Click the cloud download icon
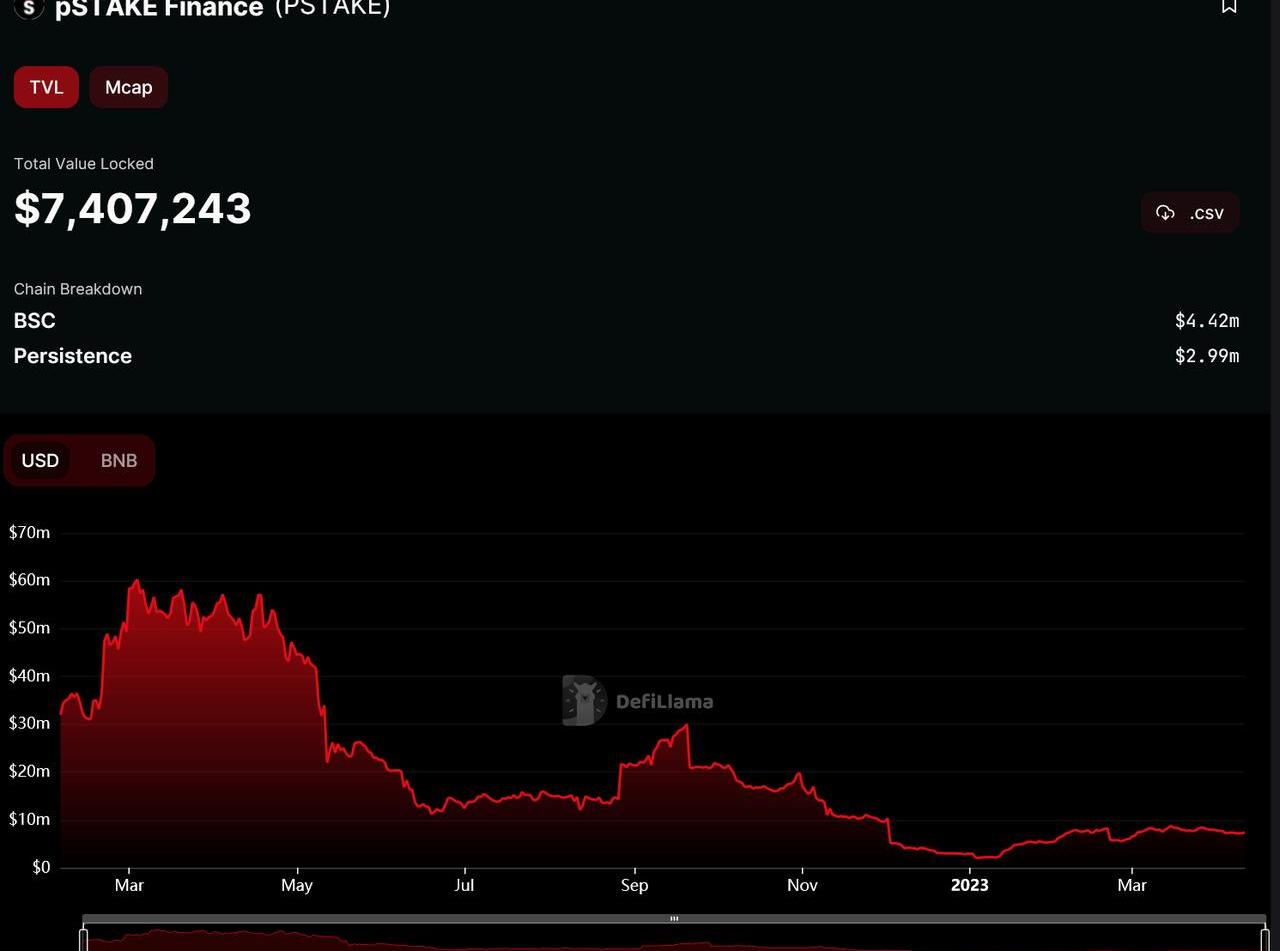This screenshot has width=1280, height=951. pos(1165,212)
